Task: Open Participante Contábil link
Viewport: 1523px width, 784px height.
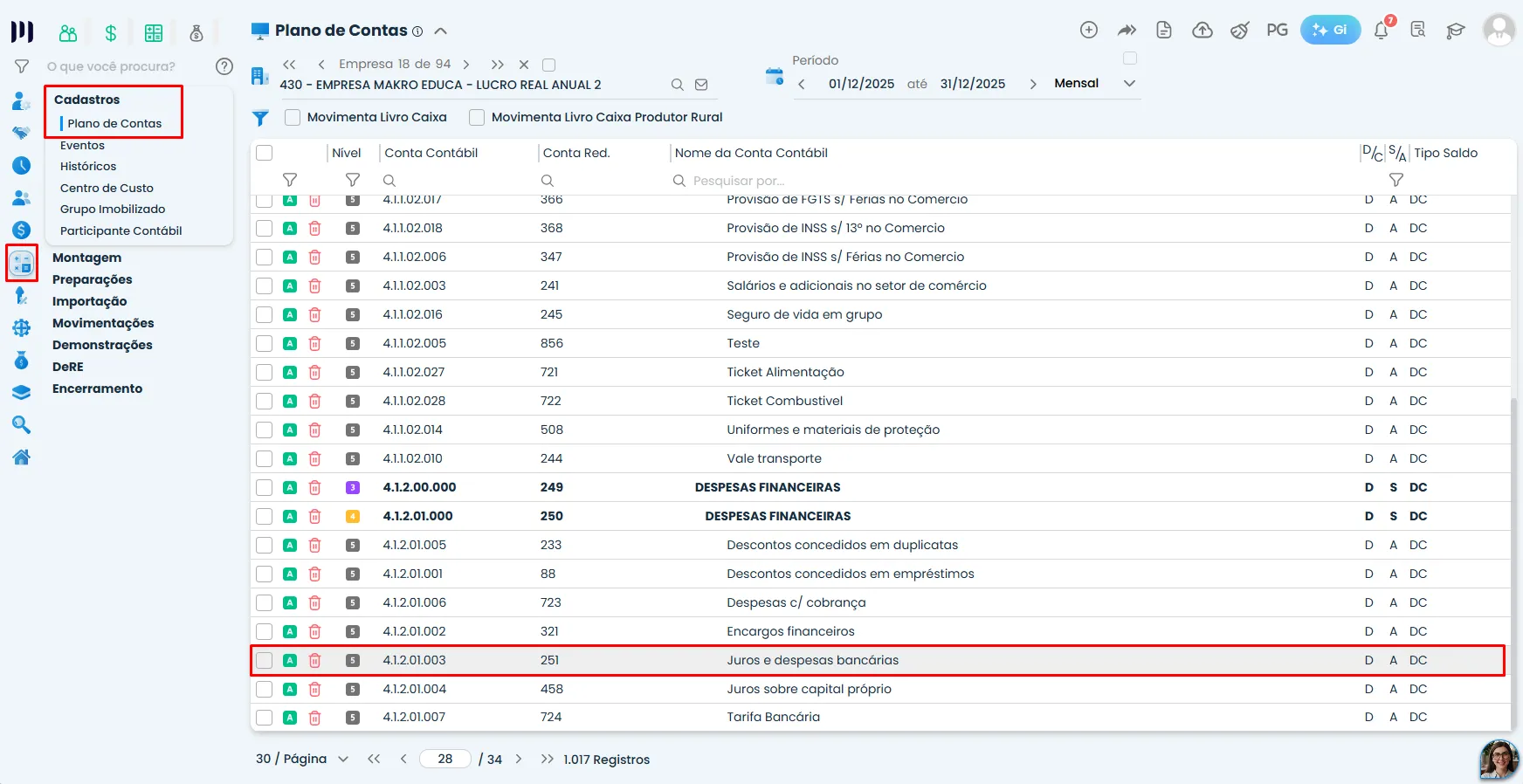Action: [121, 230]
